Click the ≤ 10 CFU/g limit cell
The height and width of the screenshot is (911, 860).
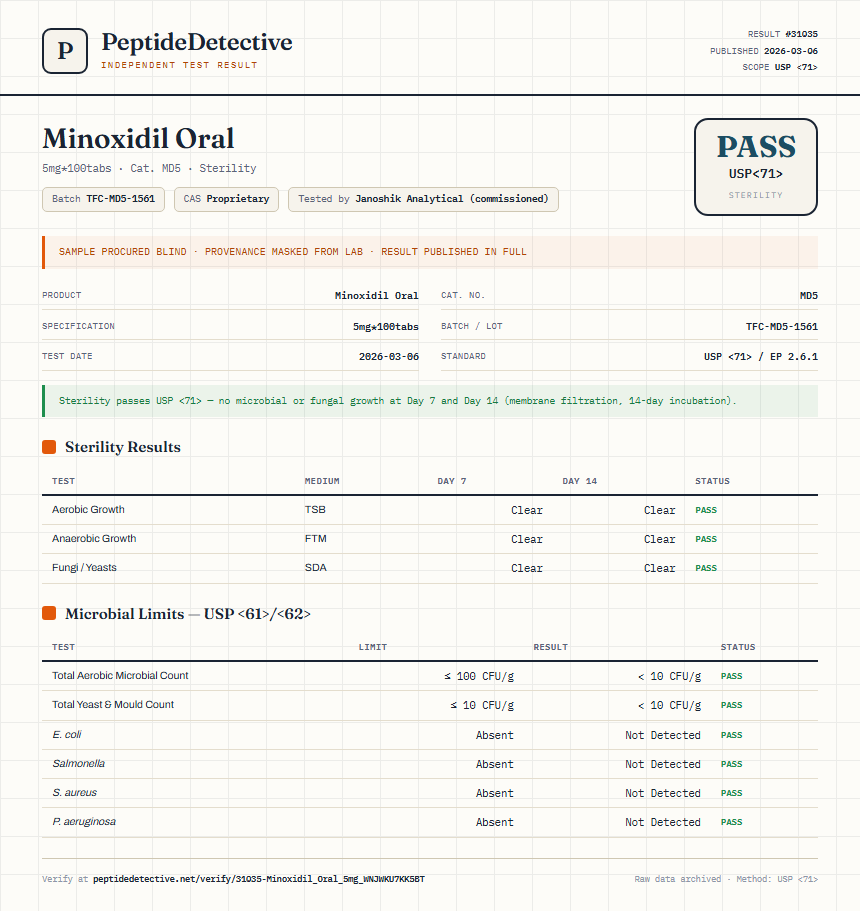coord(482,705)
